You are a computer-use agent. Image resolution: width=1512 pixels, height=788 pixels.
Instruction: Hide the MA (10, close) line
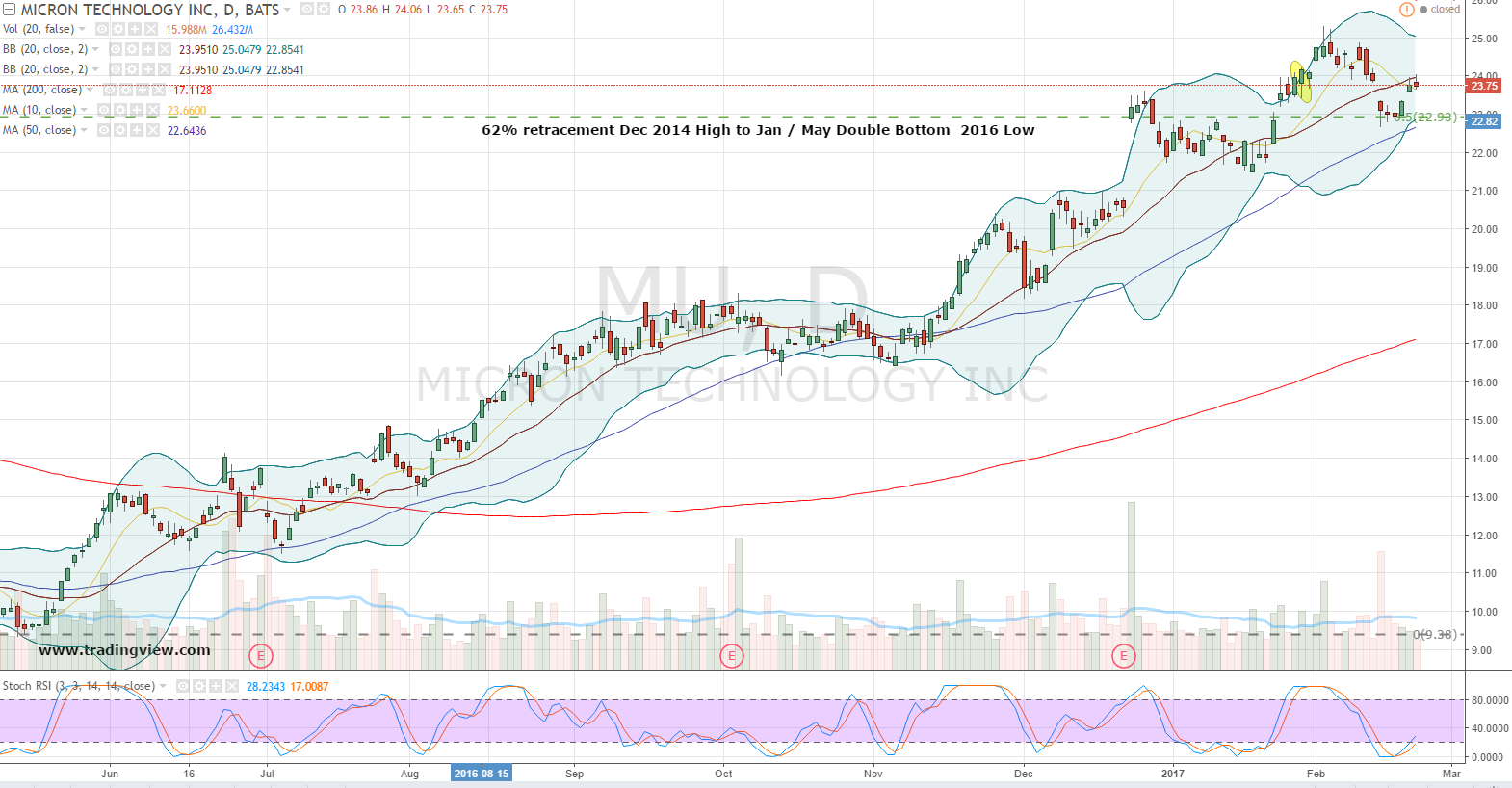104,110
